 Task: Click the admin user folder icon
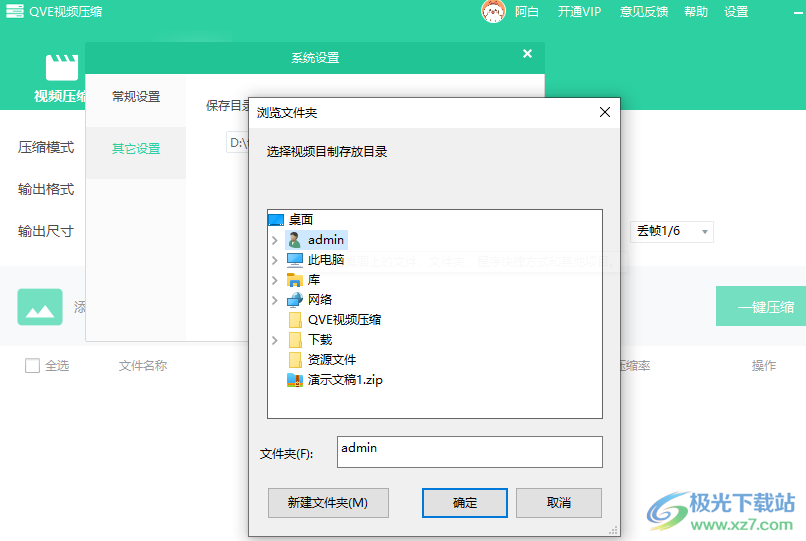click(x=295, y=240)
